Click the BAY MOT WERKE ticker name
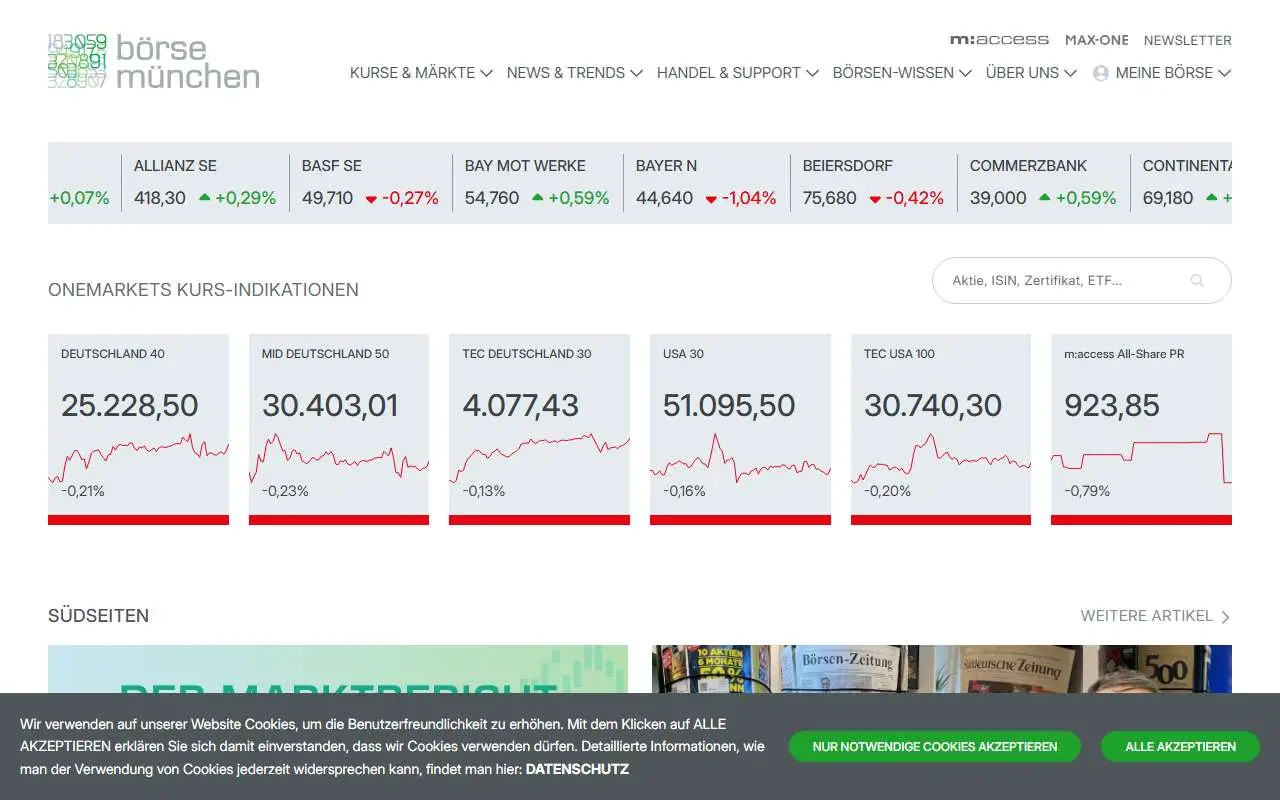Viewport: 1280px width, 800px height. pos(525,166)
